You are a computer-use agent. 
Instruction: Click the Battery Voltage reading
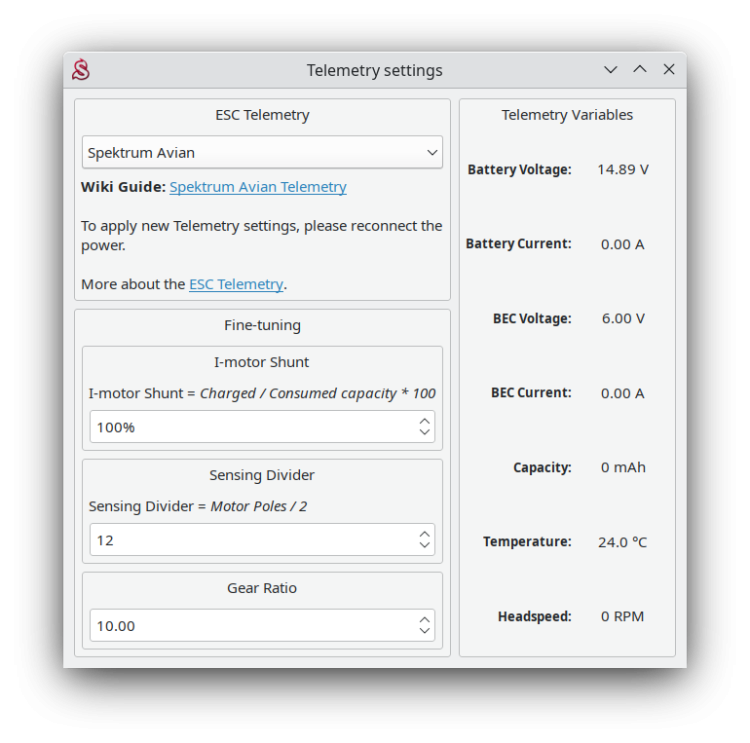click(x=623, y=170)
